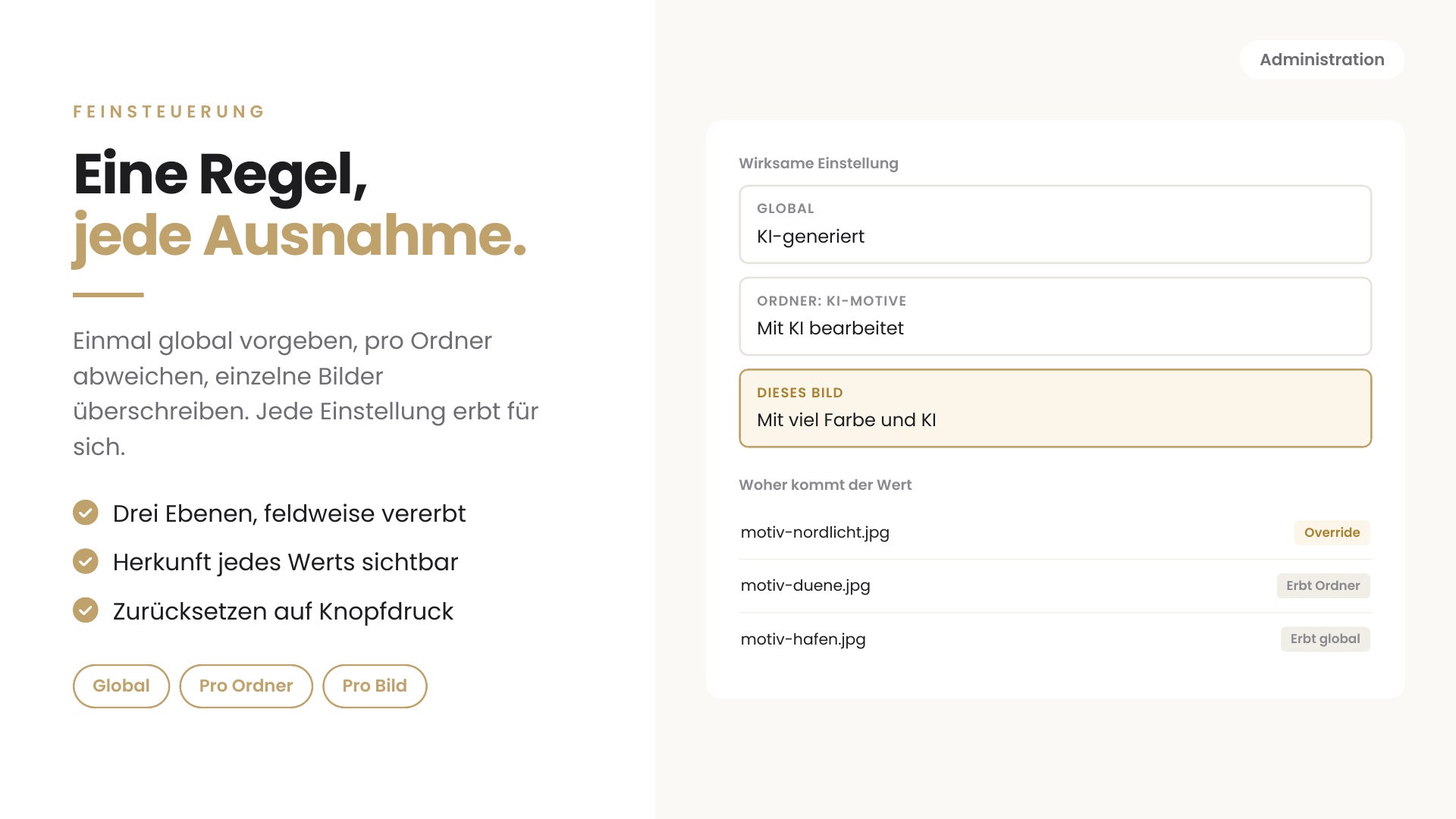The height and width of the screenshot is (819, 1456).
Task: Open the Administration badge
Action: coord(1322,59)
